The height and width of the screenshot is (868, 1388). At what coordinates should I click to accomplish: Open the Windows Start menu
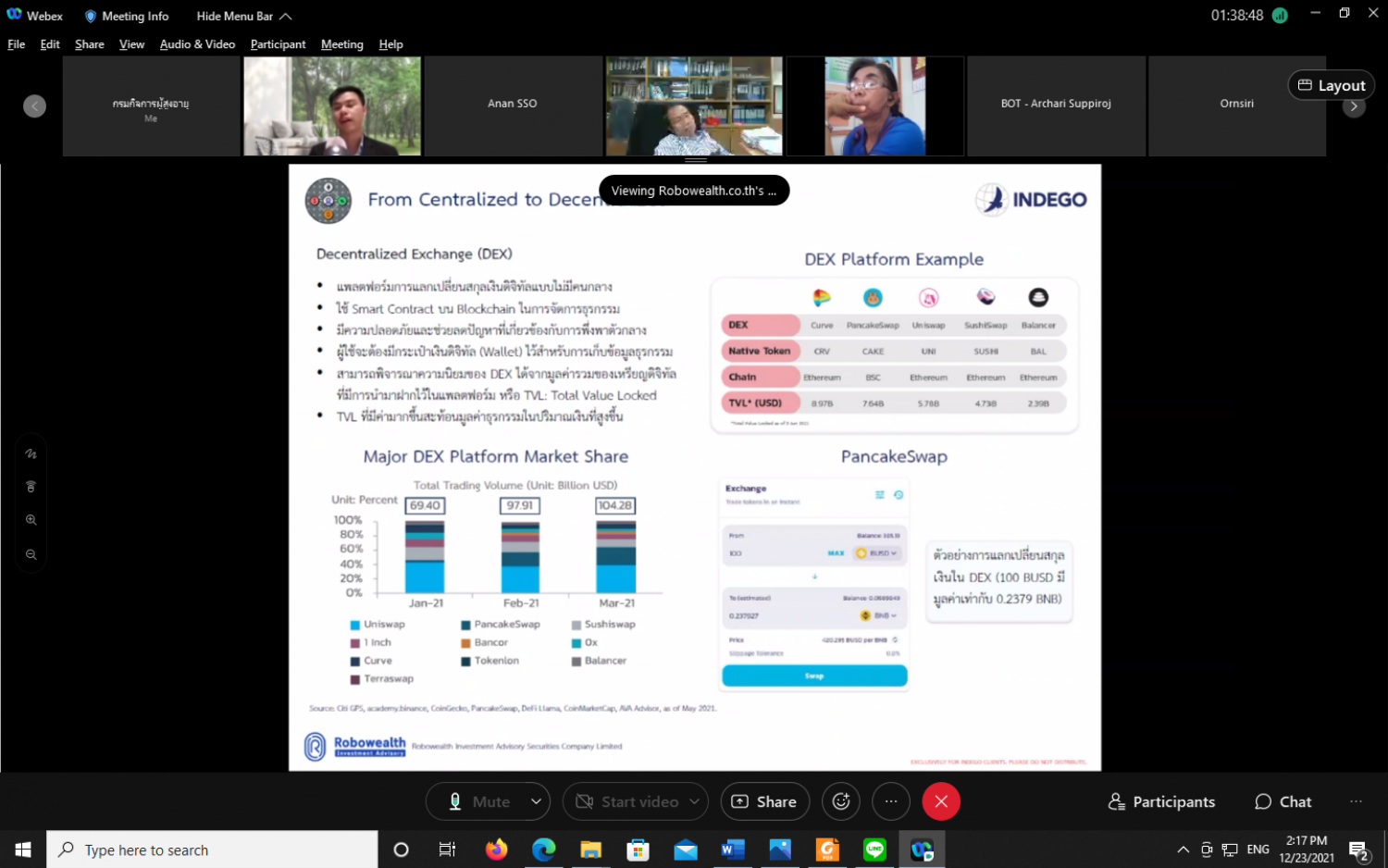23,849
